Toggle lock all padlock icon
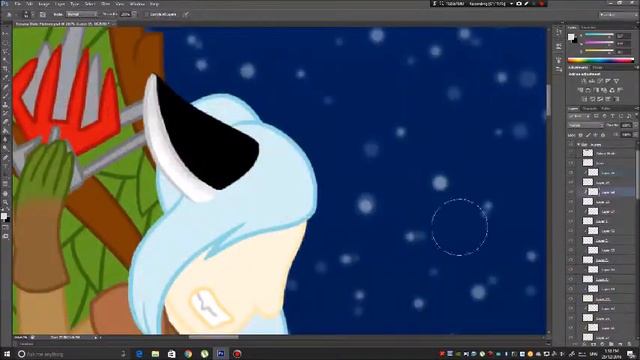 pos(603,135)
